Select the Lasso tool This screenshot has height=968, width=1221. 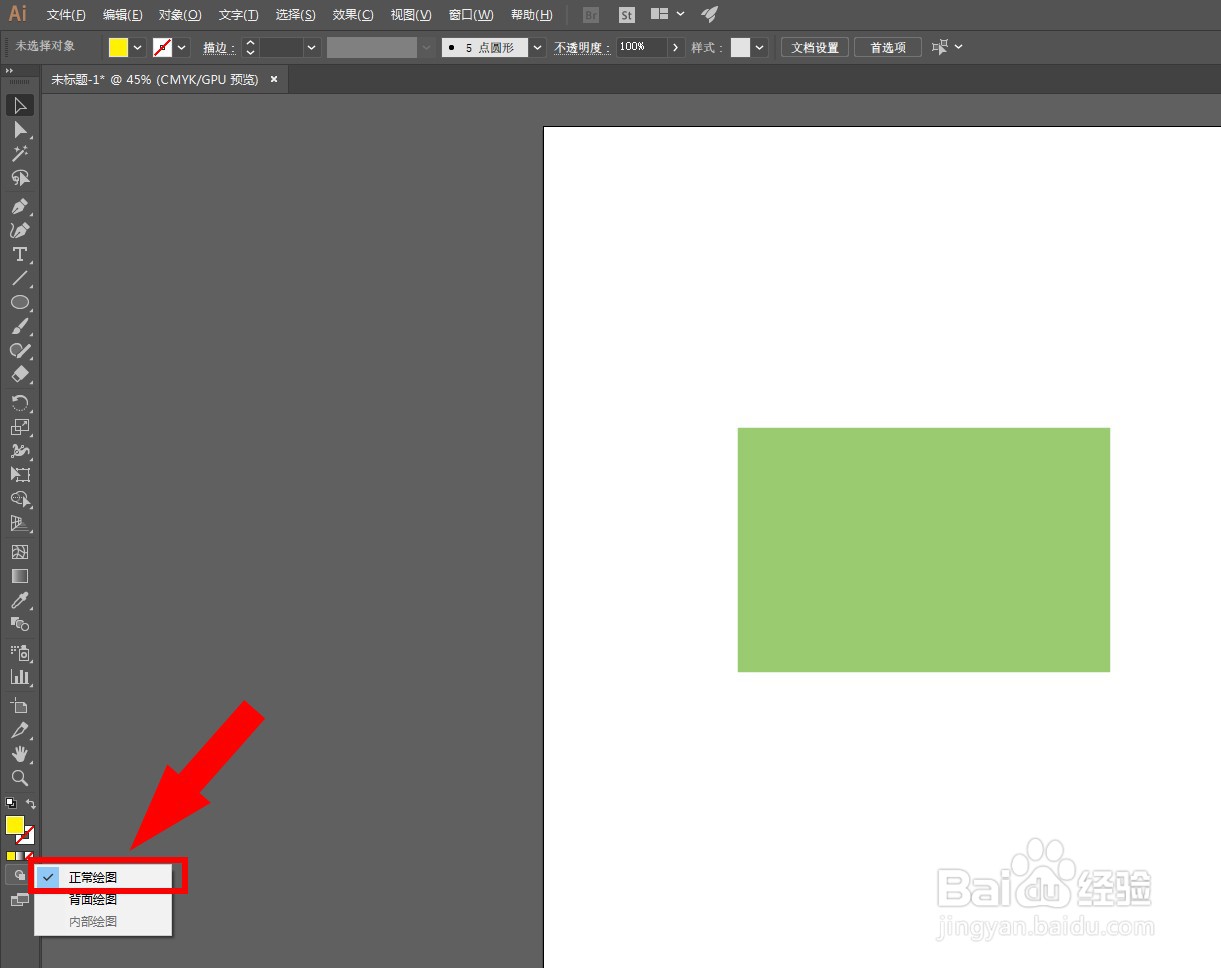point(20,178)
